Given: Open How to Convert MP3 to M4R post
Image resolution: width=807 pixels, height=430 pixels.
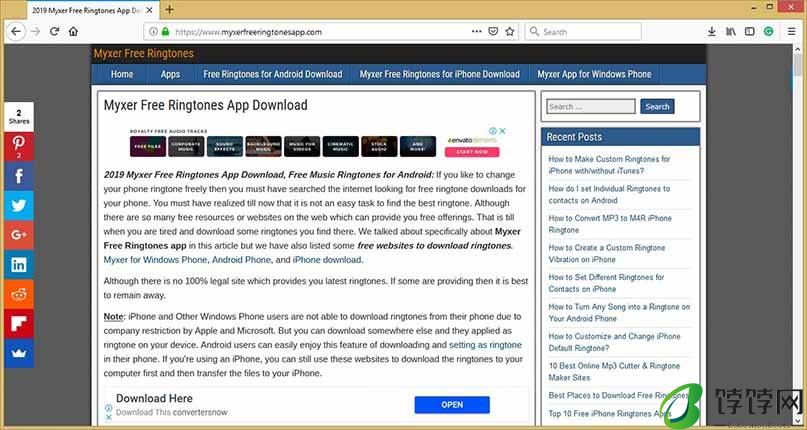Looking at the screenshot, I should pyautogui.click(x=610, y=224).
